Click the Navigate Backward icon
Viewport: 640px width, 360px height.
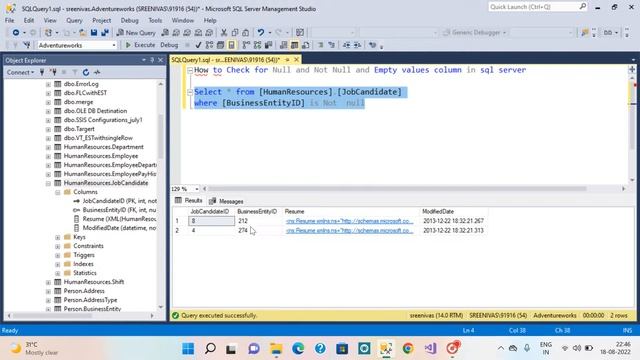click(16, 33)
